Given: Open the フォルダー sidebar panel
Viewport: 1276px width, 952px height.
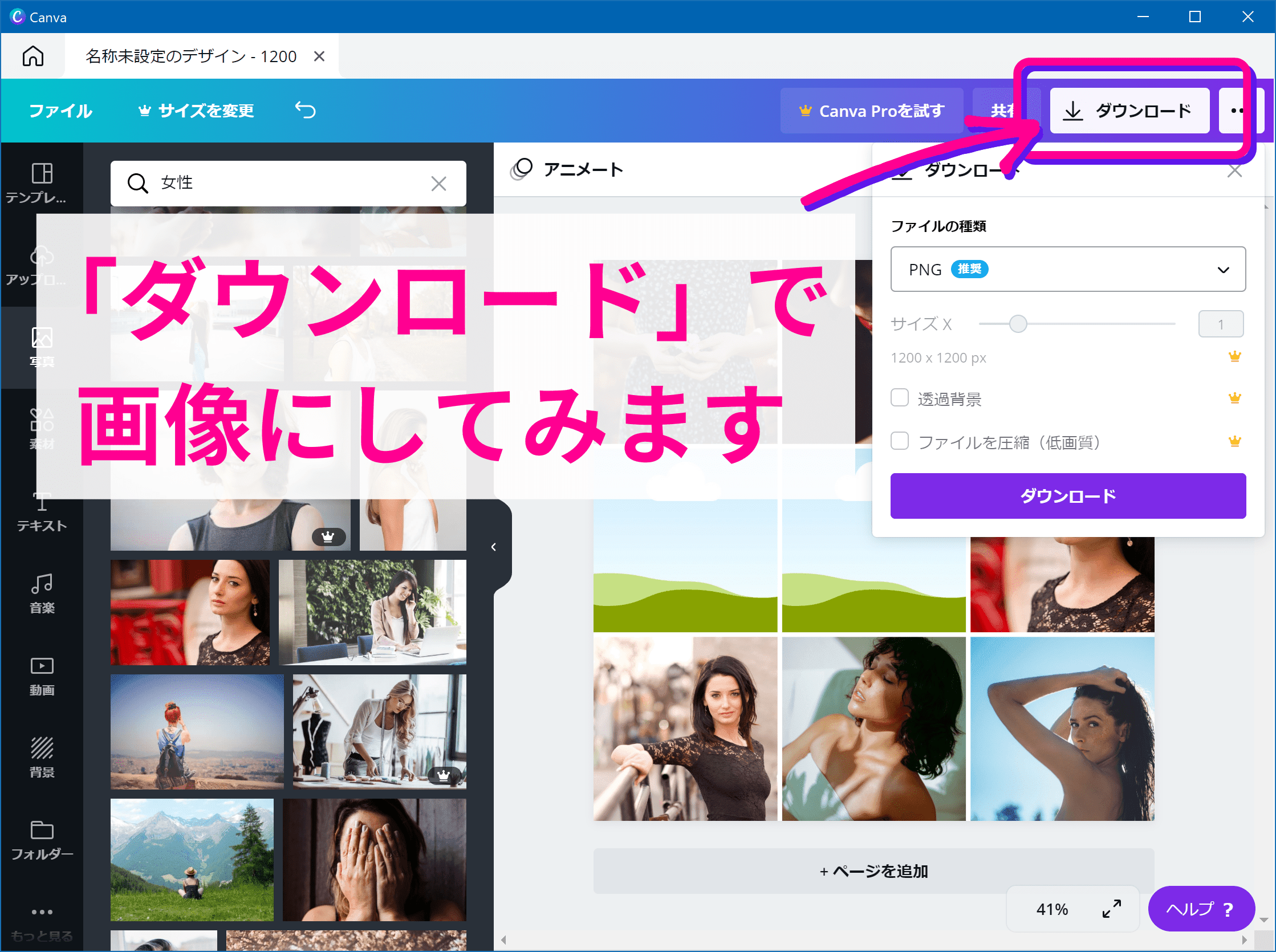Looking at the screenshot, I should click(x=42, y=840).
